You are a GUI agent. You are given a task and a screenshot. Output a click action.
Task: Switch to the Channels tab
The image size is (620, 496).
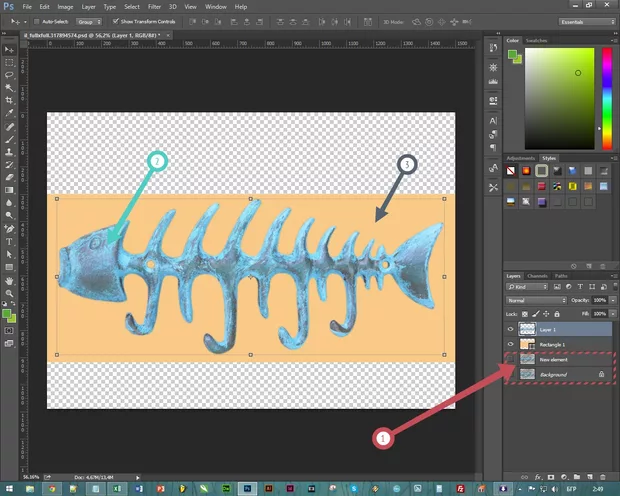537,276
